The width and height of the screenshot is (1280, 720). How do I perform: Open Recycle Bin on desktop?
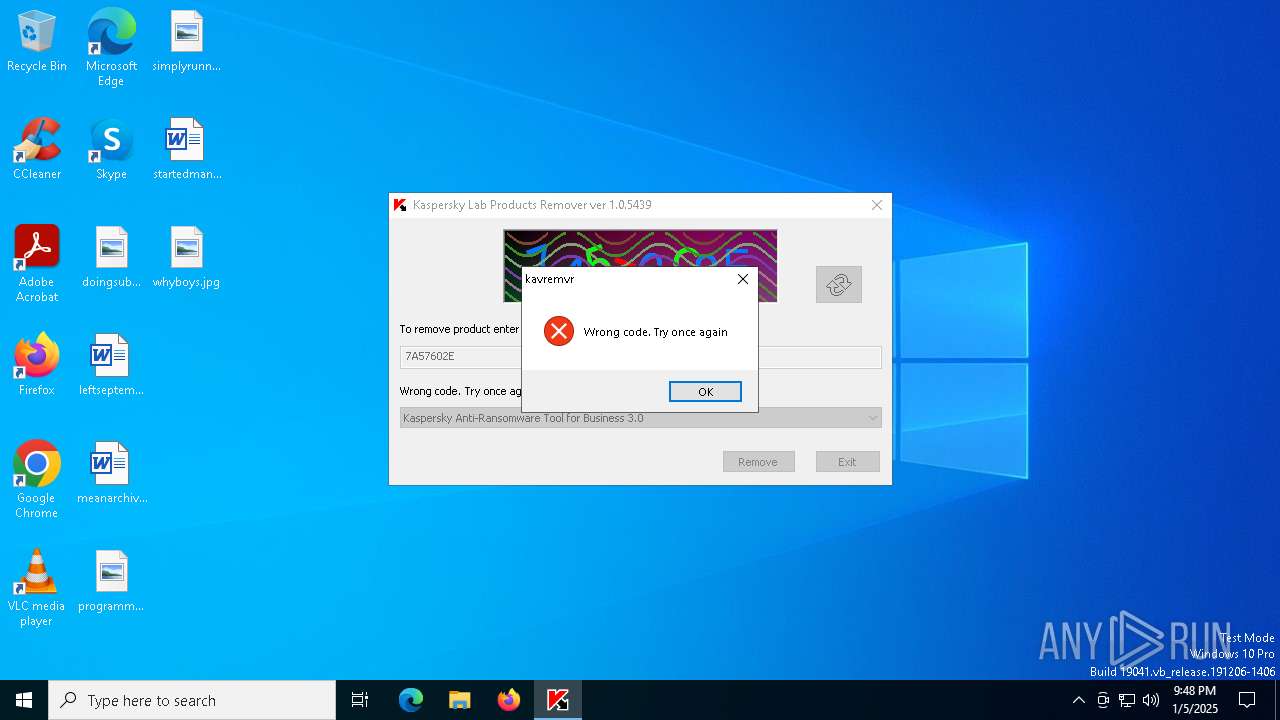pos(37,42)
